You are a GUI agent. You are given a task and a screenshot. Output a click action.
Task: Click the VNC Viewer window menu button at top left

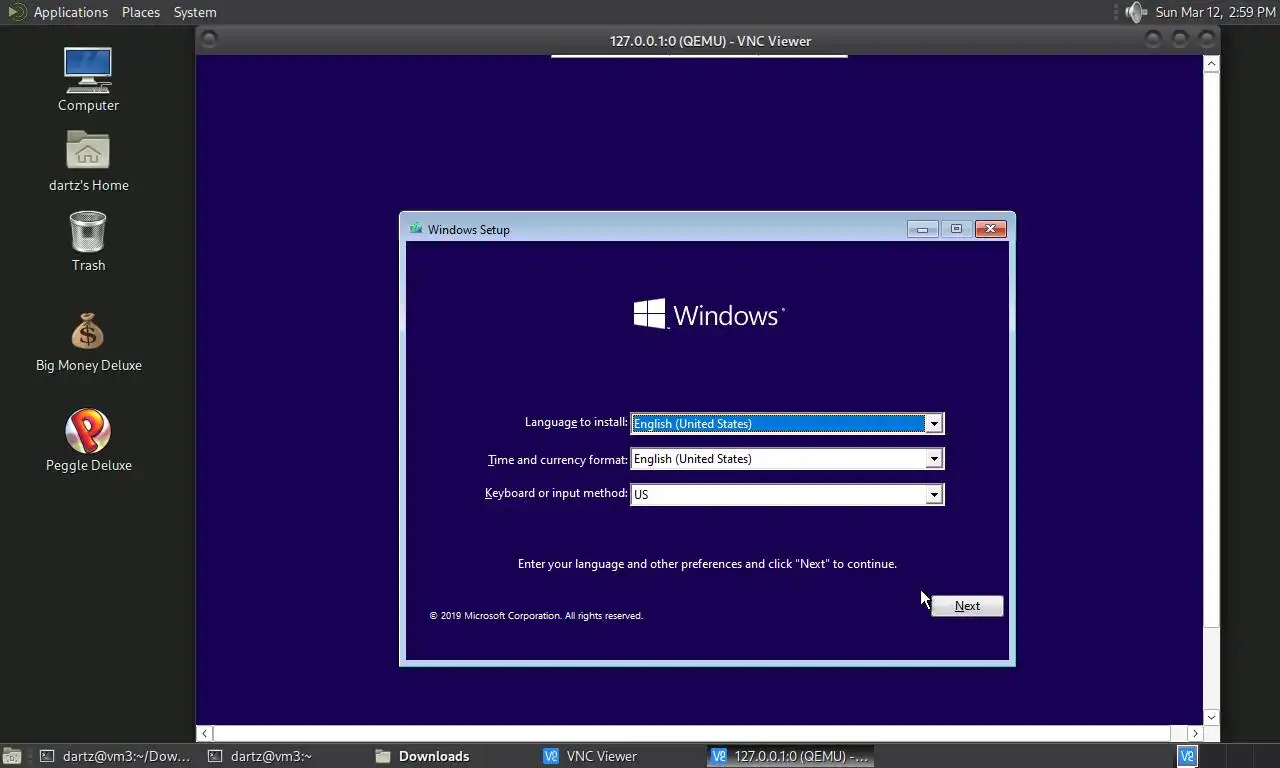209,39
